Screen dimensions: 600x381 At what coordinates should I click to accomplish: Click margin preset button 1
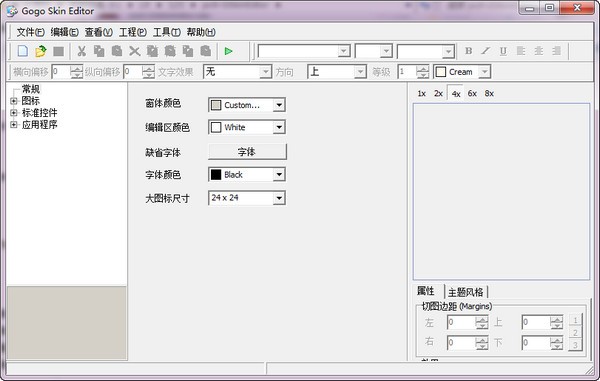pos(575,320)
